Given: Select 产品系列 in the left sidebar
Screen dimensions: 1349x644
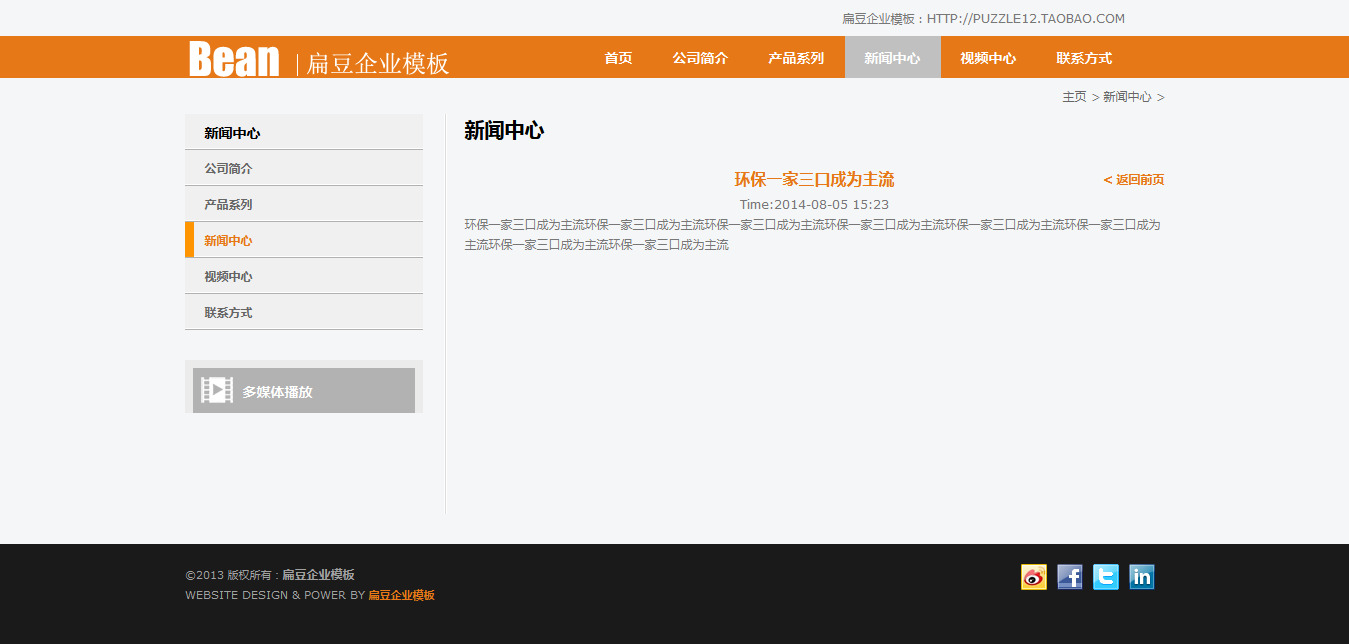Looking at the screenshot, I should (228, 205).
